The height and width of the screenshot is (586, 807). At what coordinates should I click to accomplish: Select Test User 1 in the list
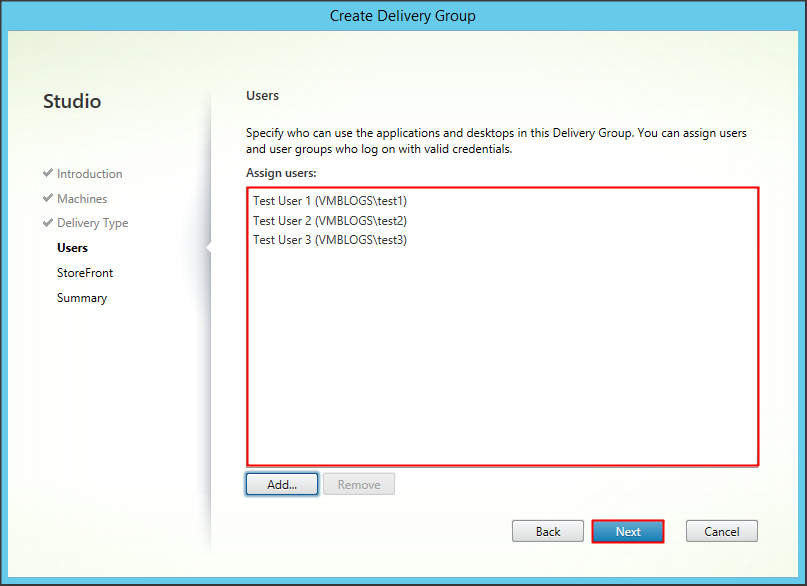[x=329, y=201]
